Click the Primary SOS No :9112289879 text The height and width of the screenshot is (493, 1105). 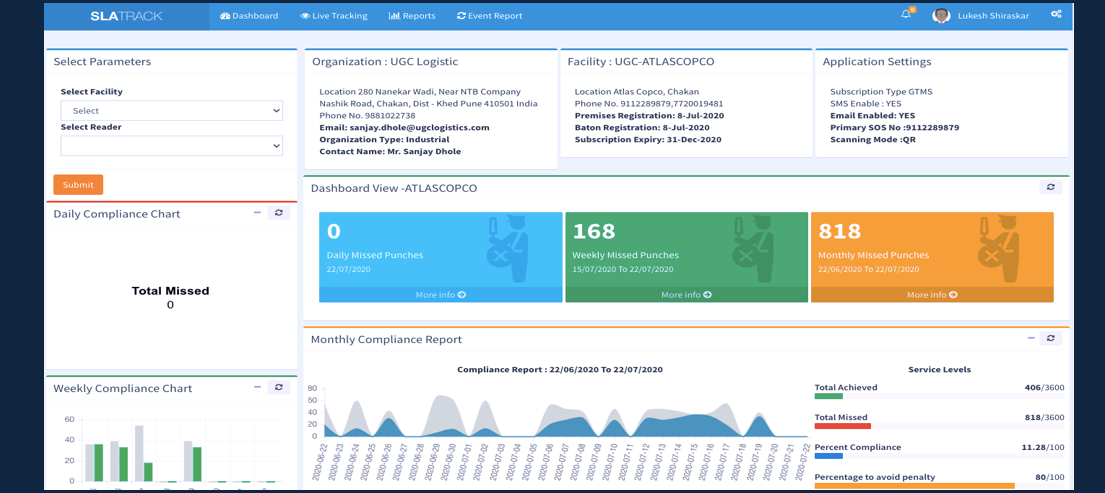pos(894,127)
